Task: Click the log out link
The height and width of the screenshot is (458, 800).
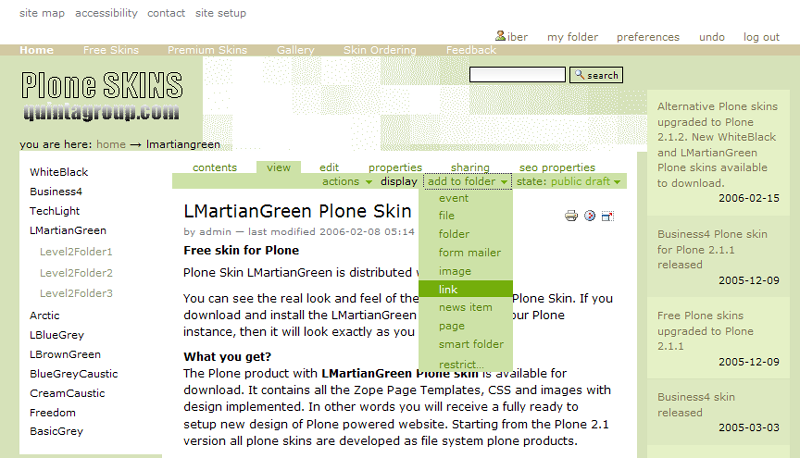Action: (761, 37)
